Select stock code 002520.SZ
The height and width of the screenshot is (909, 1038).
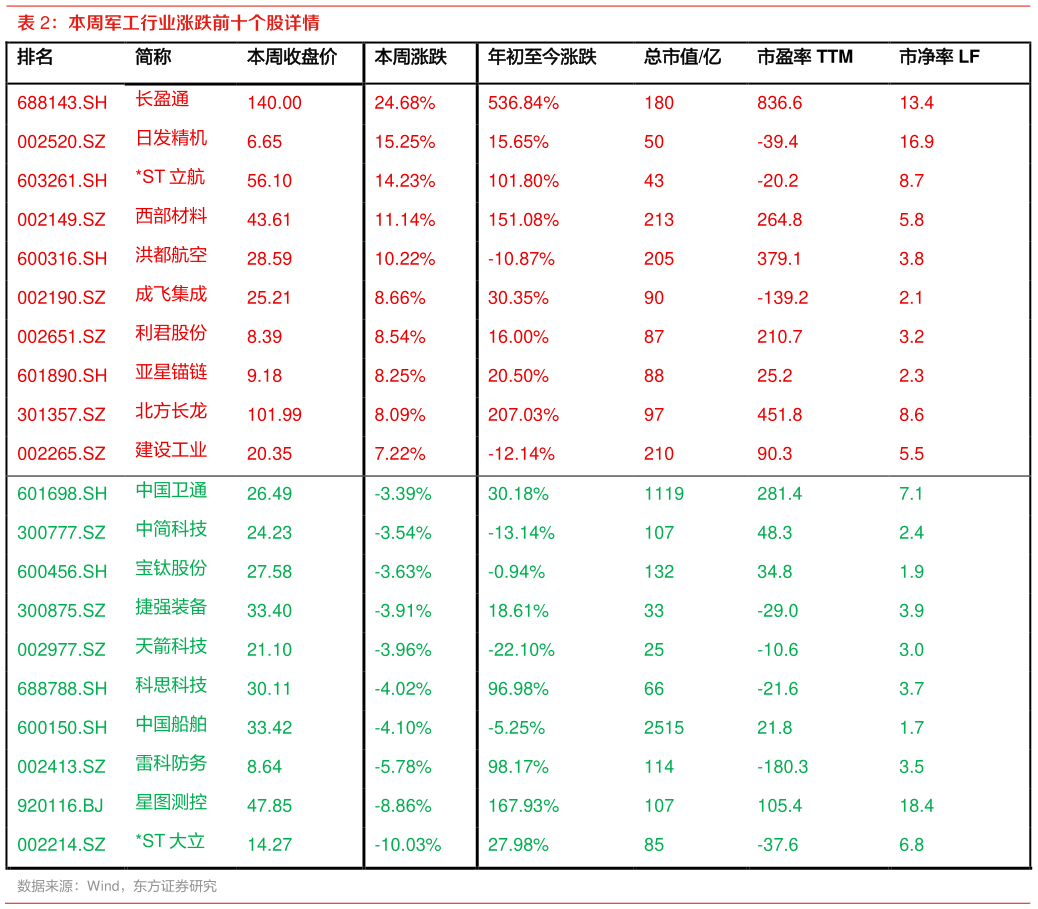pyautogui.click(x=62, y=142)
